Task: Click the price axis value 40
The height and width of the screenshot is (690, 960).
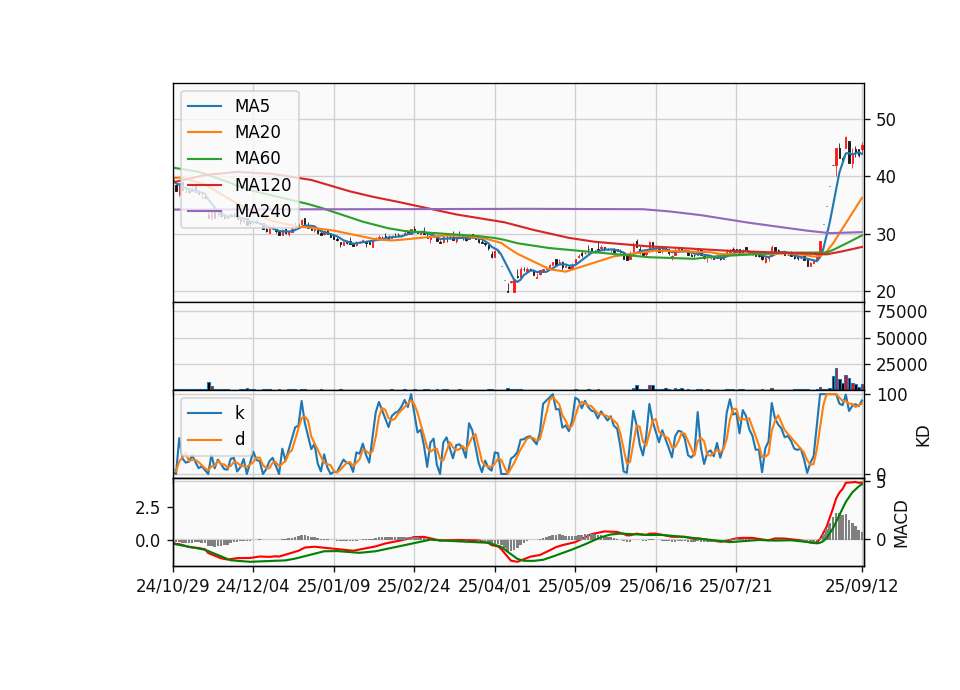Action: (885, 178)
